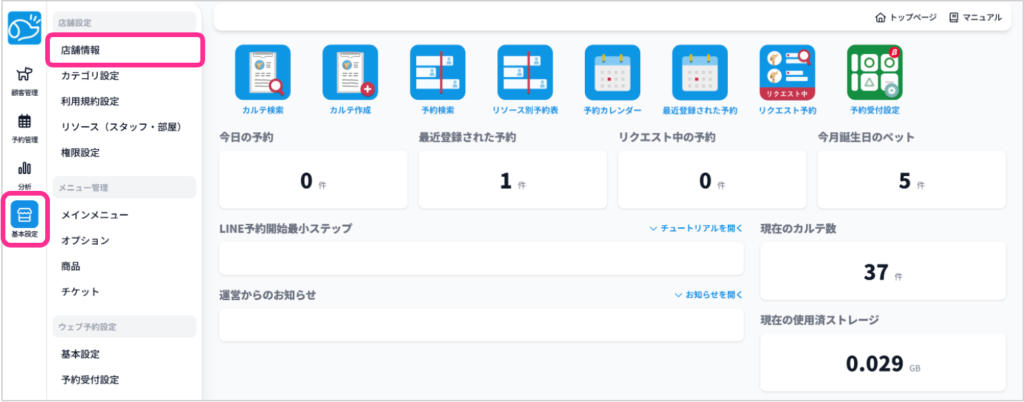
Task: Select 基本設定 in the left sidebar
Action: point(25,220)
